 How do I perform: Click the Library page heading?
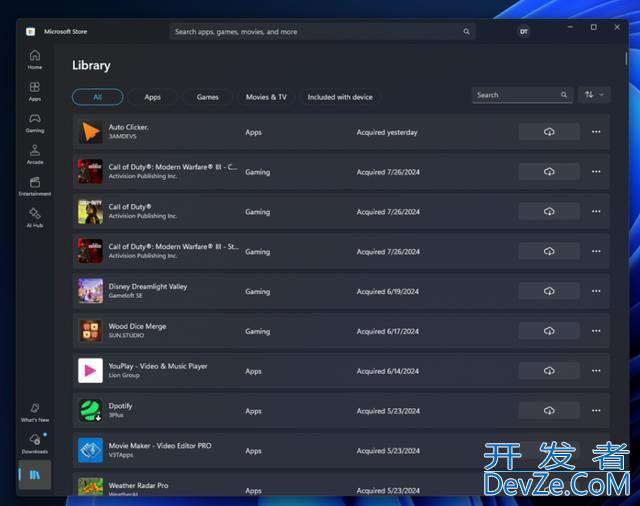(91, 65)
